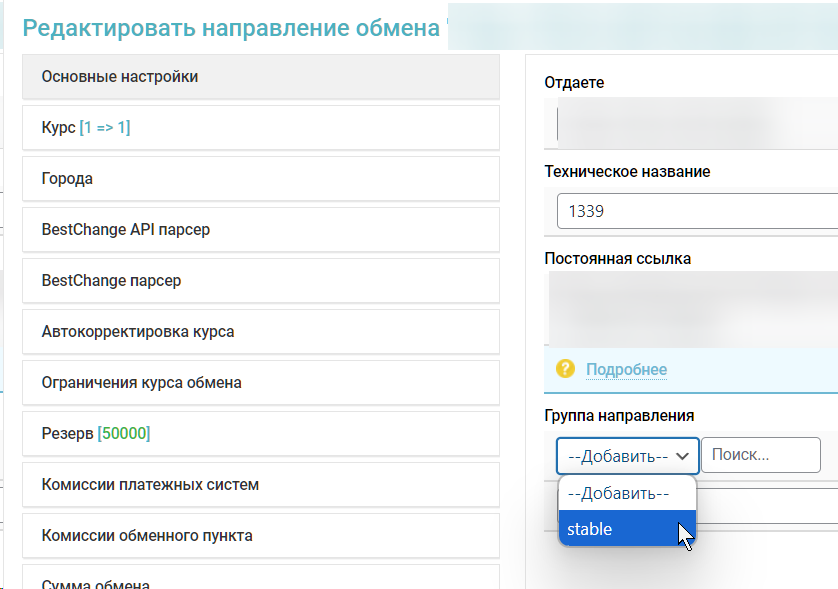The image size is (838, 589).
Task: Go to the BestChange парсер tab
Action: tap(260, 281)
